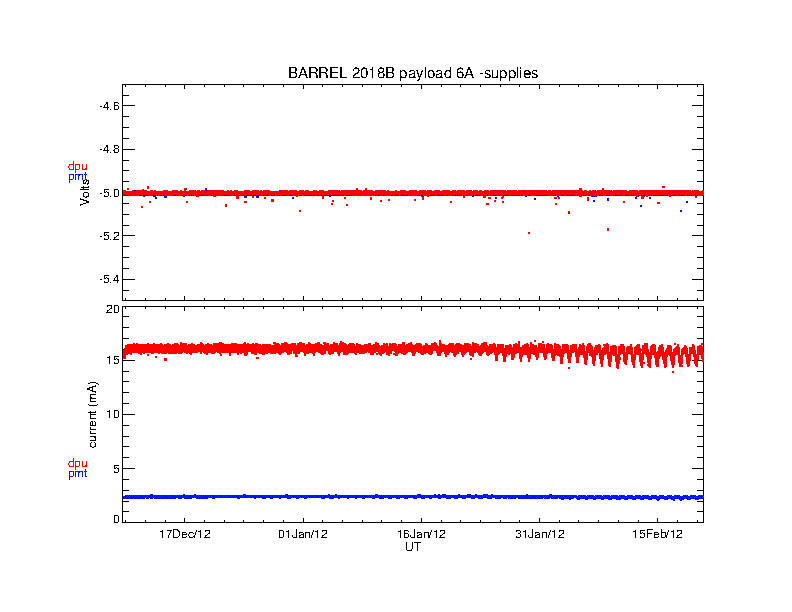The width and height of the screenshot is (792, 612).
Task: Click the 5 current tick label
Action: click(116, 469)
